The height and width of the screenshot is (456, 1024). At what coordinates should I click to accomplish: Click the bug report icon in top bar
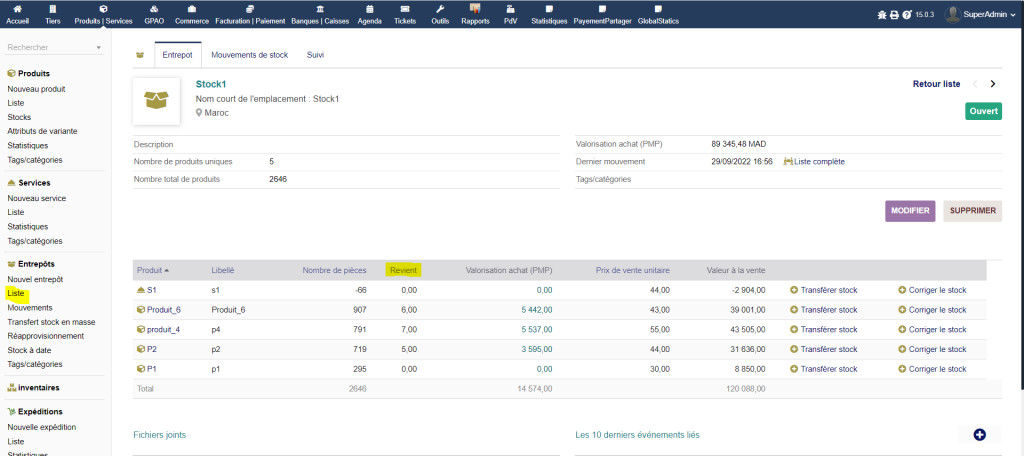[x=882, y=15]
